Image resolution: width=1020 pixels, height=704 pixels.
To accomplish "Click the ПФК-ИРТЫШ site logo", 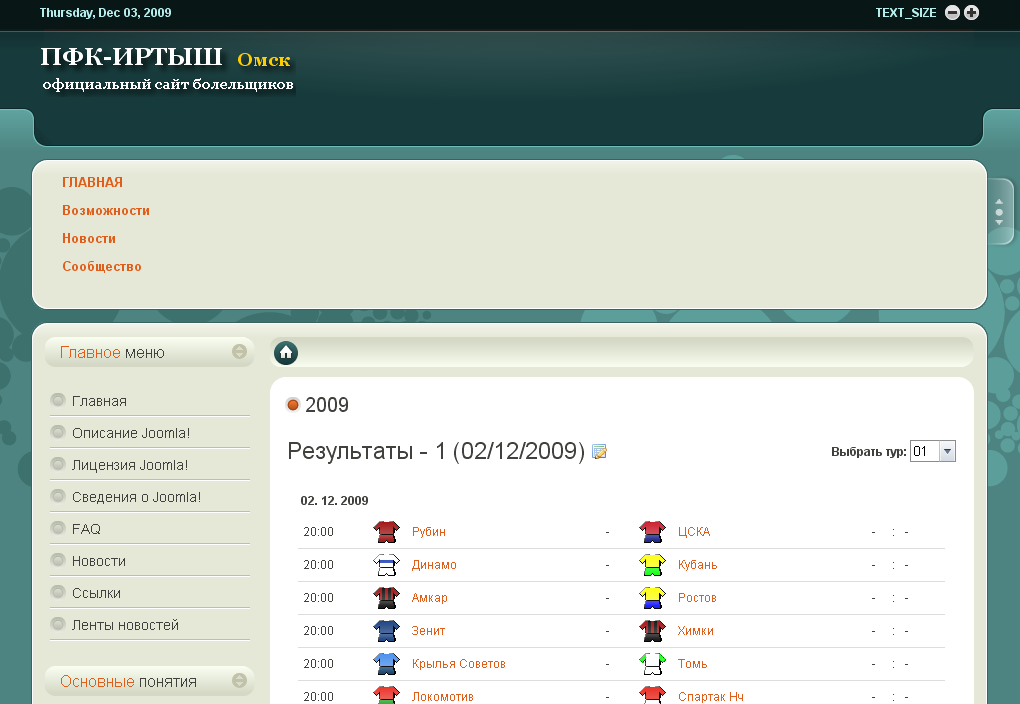I will pos(167,69).
